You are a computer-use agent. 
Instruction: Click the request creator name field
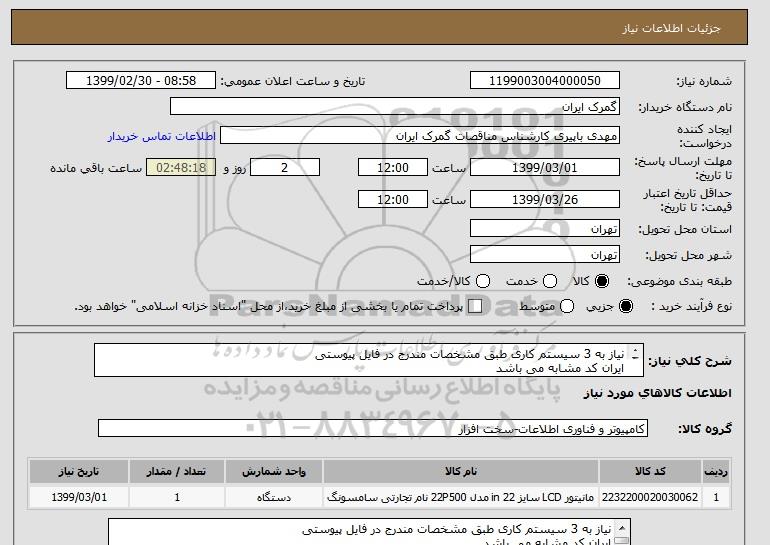(x=420, y=136)
